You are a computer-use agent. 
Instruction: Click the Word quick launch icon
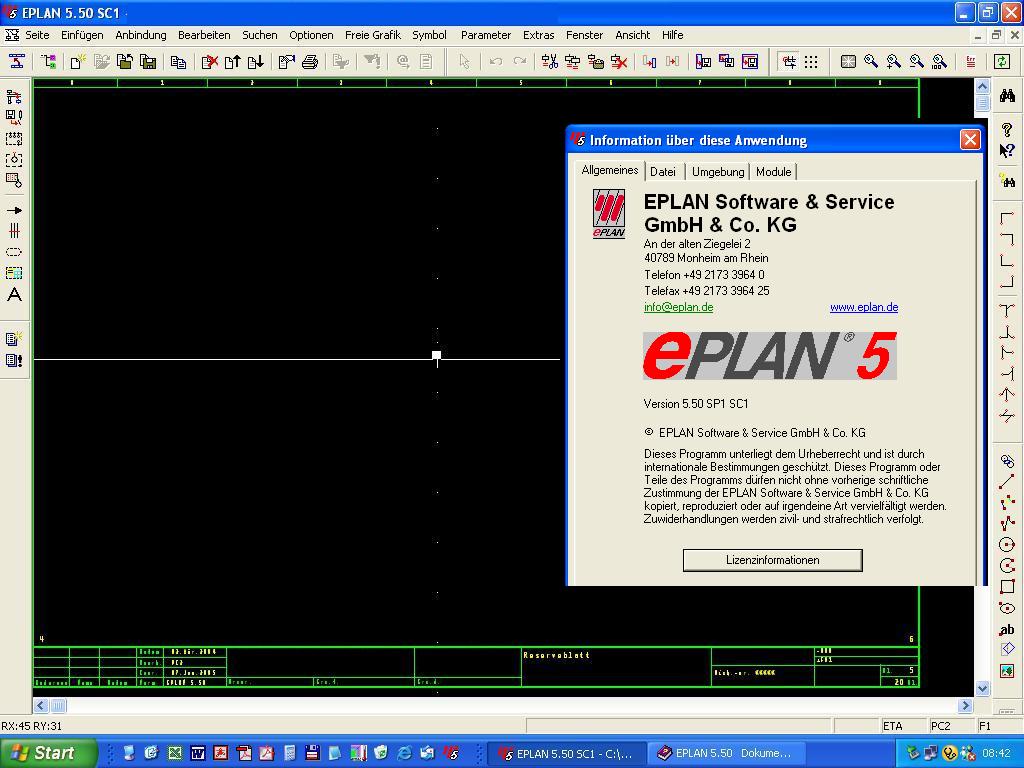pyautogui.click(x=198, y=753)
